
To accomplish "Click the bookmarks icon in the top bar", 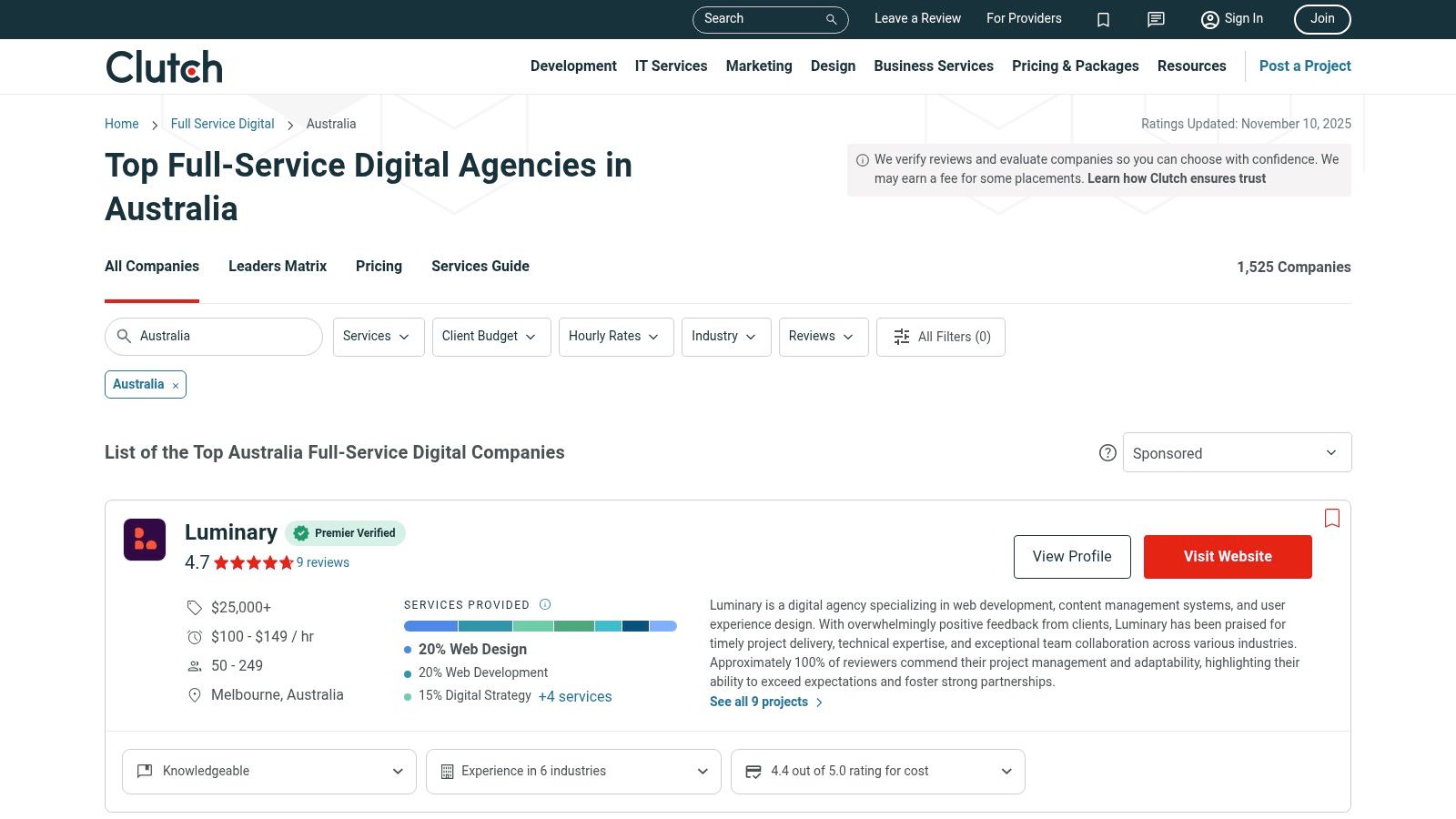I will (1103, 19).
